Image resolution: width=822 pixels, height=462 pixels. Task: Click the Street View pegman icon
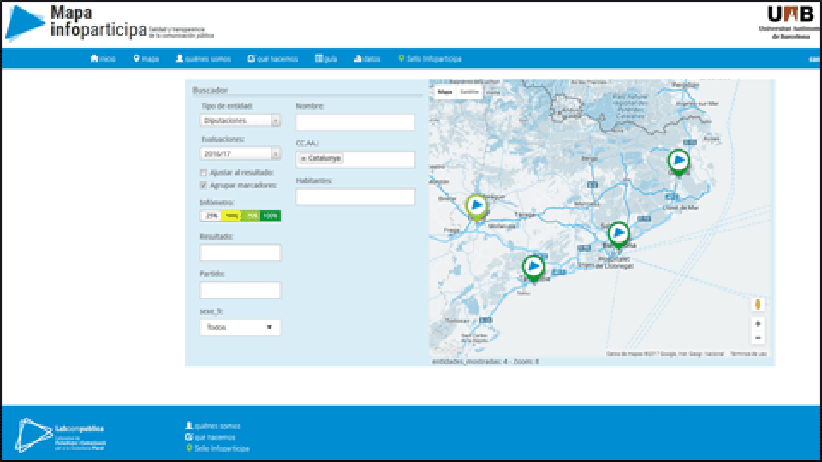click(758, 303)
